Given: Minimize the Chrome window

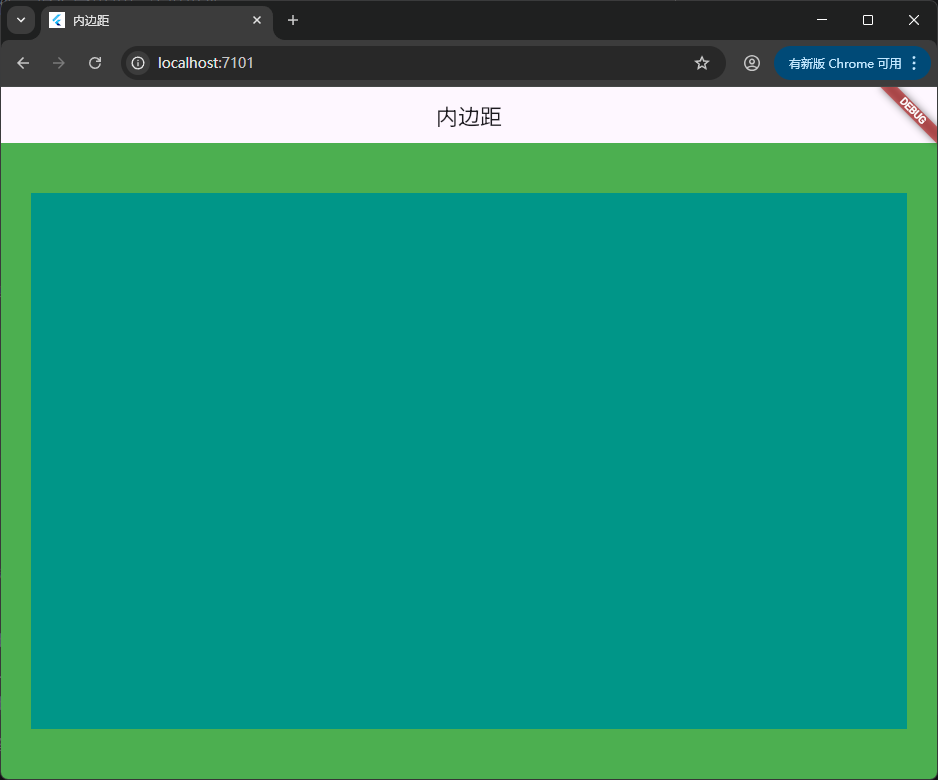Looking at the screenshot, I should (x=822, y=20).
